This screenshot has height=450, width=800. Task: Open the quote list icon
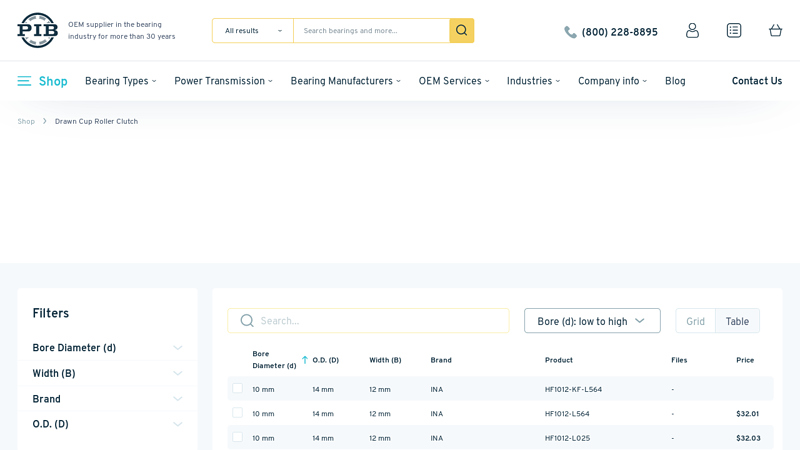[x=734, y=31]
